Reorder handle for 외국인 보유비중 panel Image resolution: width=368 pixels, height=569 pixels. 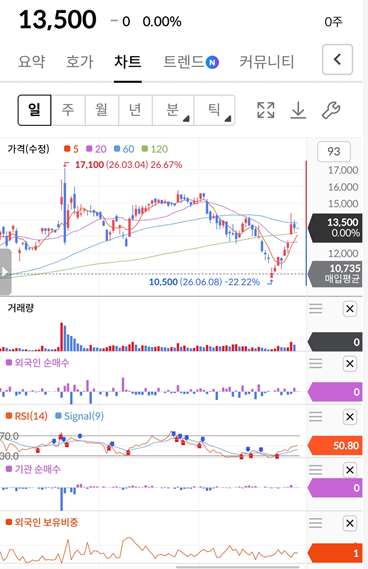point(315,523)
